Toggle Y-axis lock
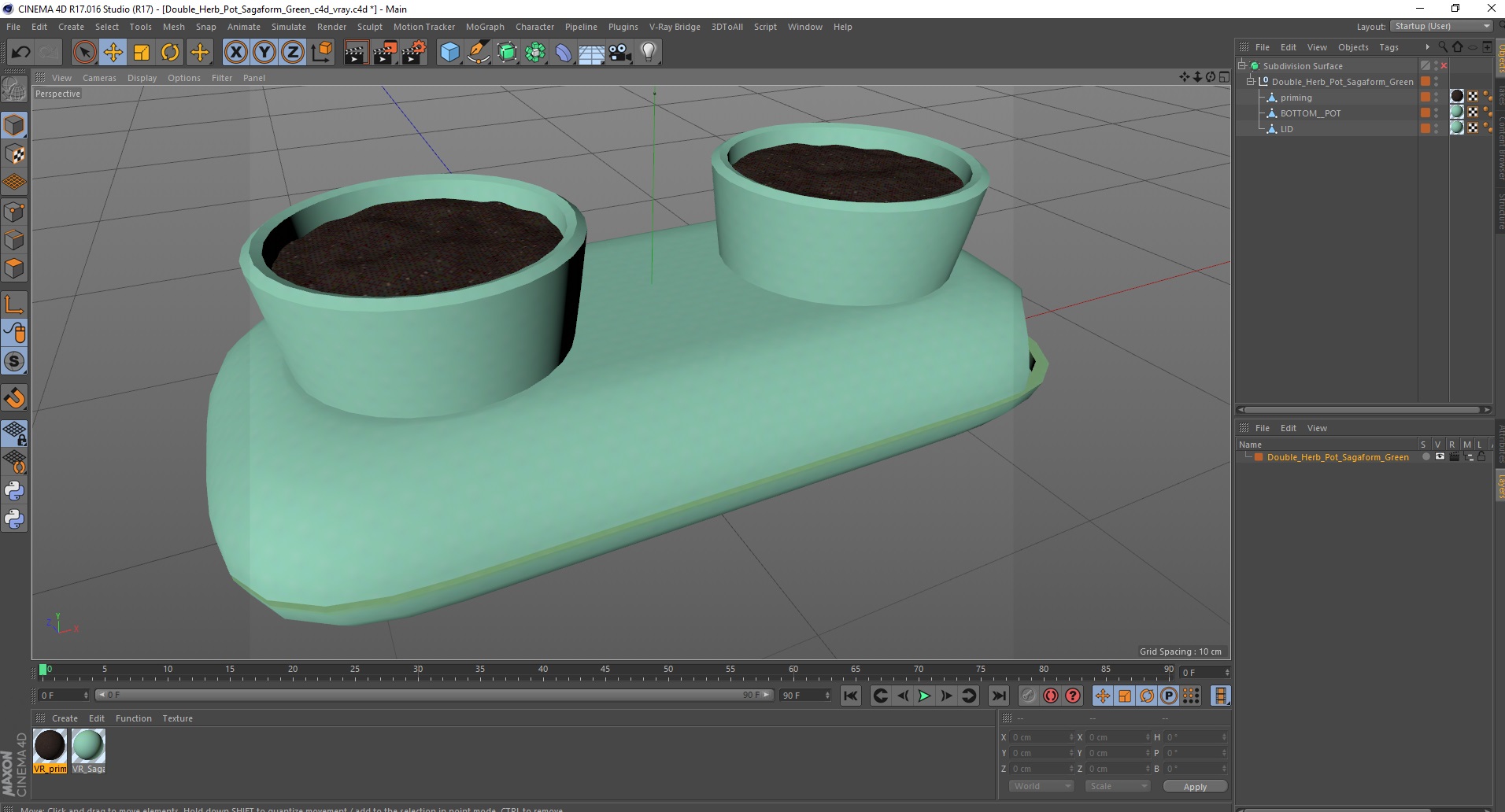Viewport: 1505px width, 812px height. point(264,53)
